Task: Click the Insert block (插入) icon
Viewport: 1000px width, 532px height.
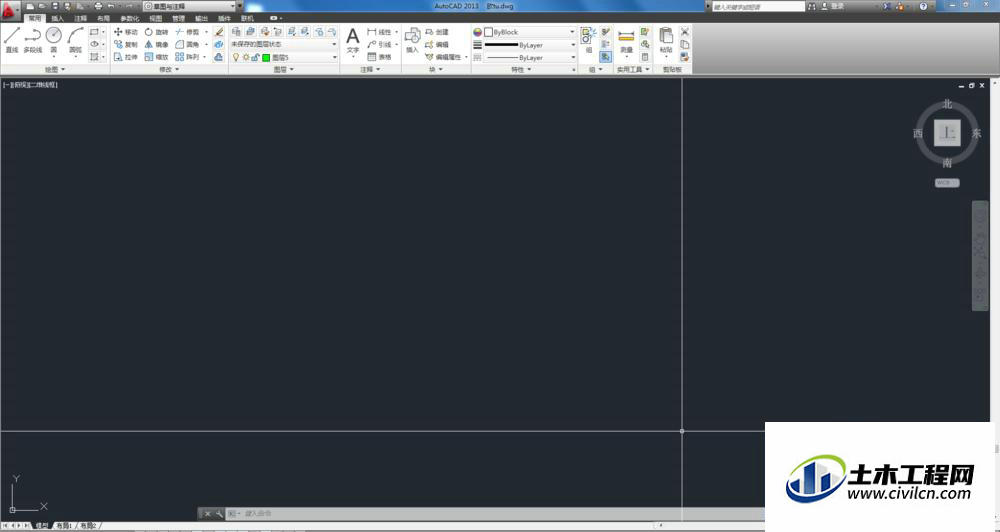Action: (413, 40)
